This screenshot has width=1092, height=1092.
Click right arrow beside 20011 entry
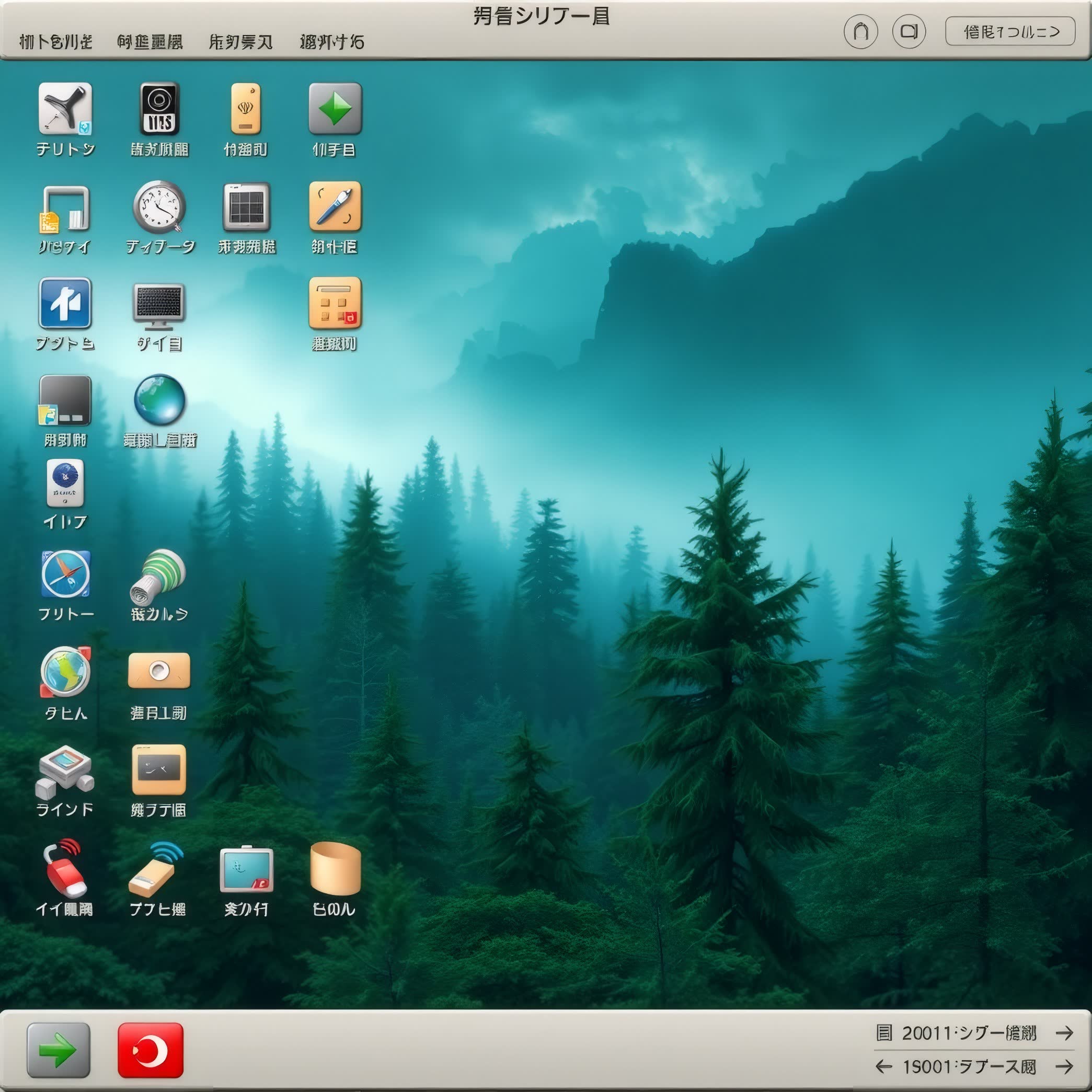(1064, 1033)
